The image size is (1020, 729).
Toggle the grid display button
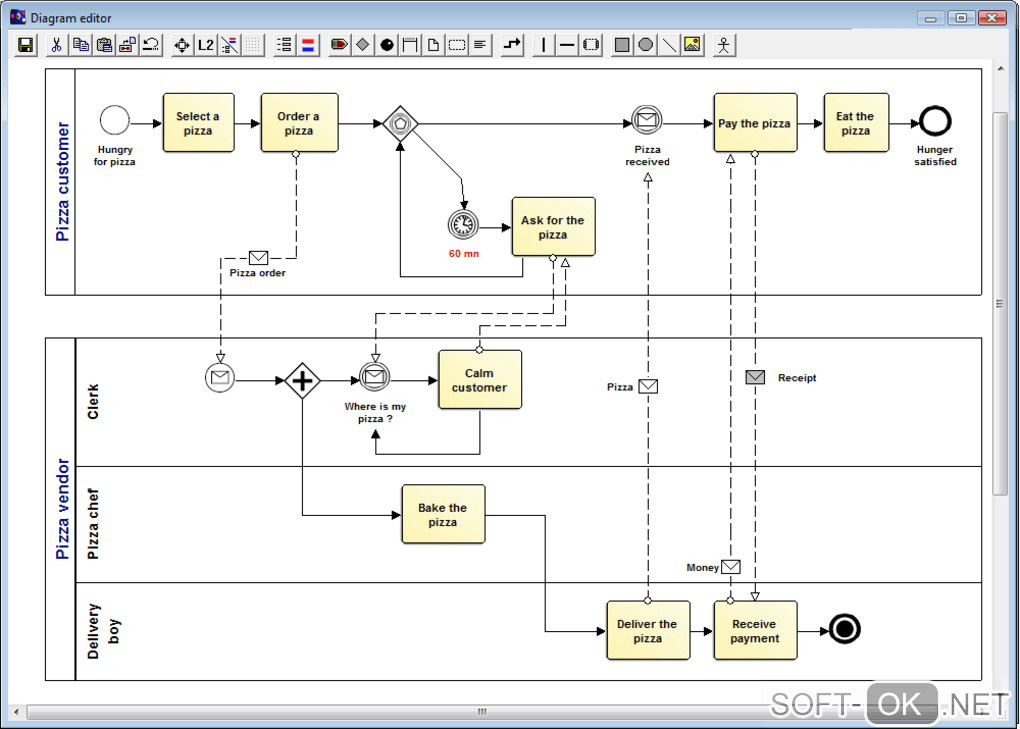coord(253,45)
